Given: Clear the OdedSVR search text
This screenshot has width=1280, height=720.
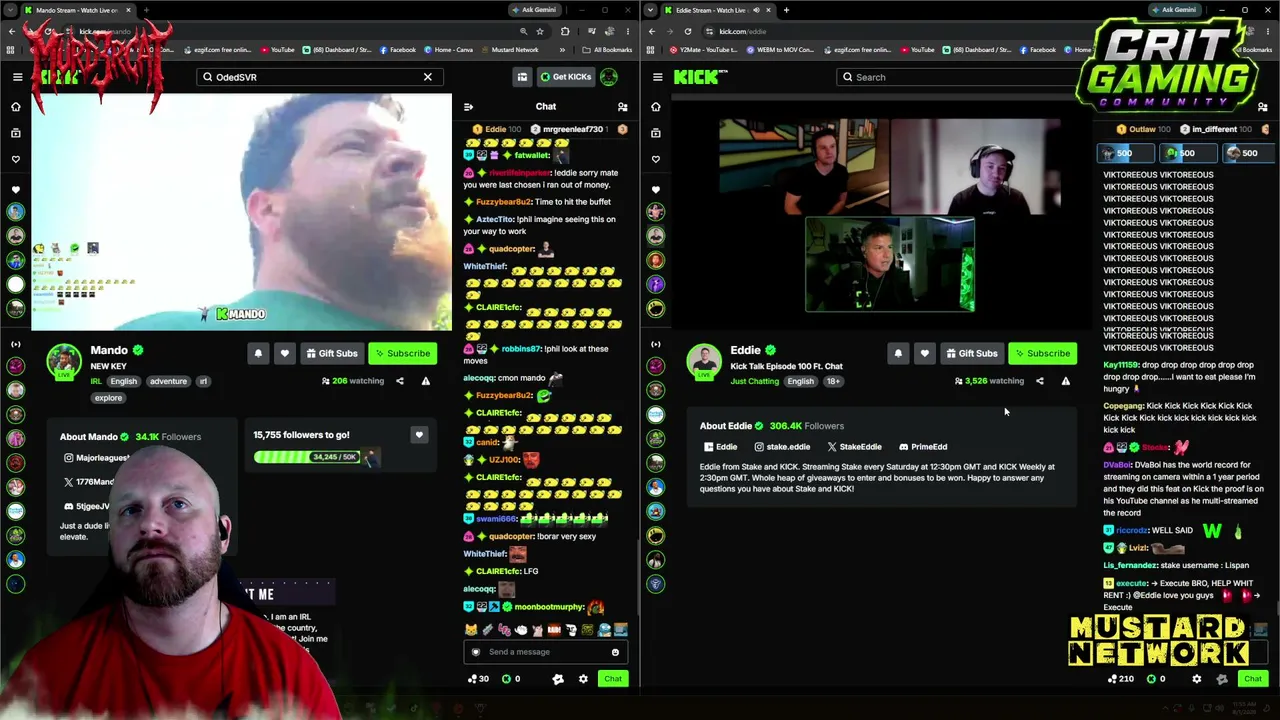Looking at the screenshot, I should point(427,77).
